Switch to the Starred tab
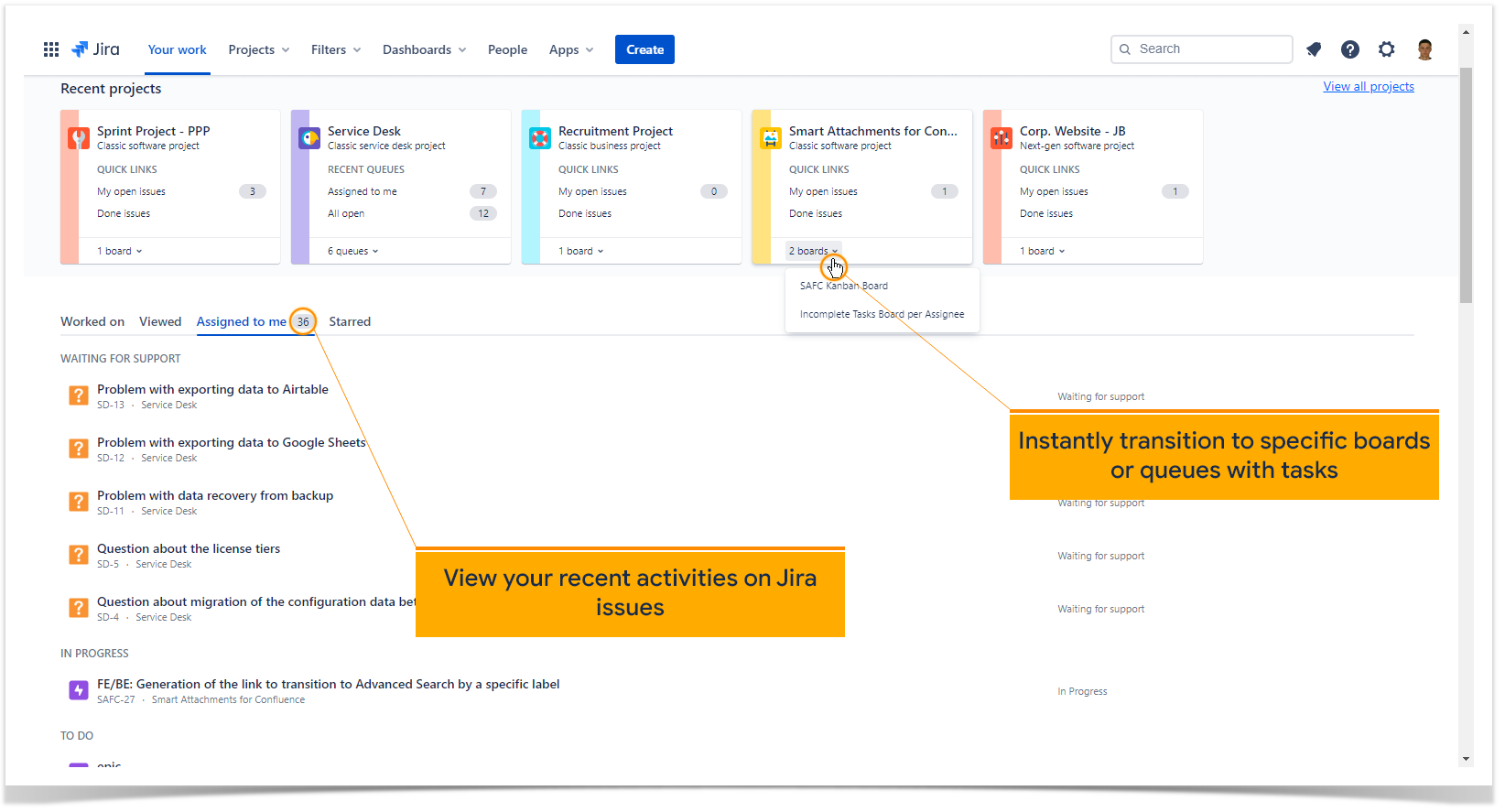Viewport: 1505px width, 812px height. click(x=350, y=321)
